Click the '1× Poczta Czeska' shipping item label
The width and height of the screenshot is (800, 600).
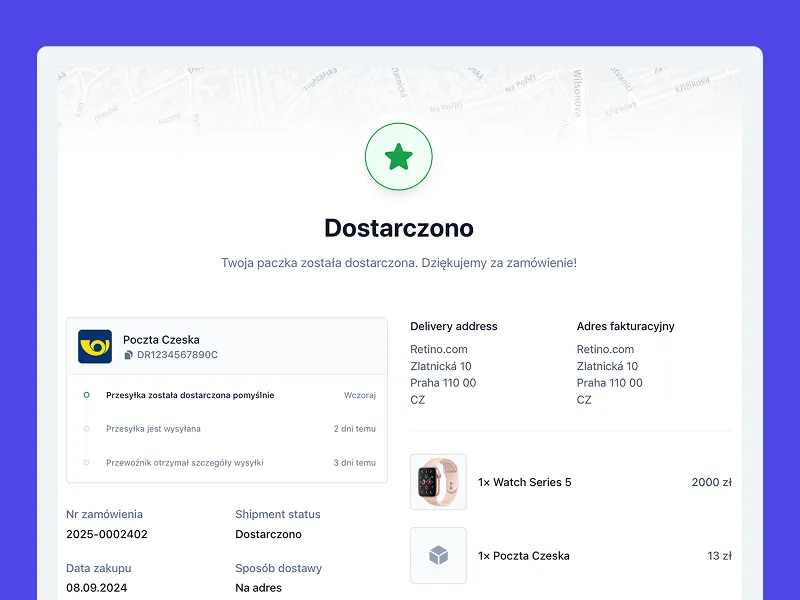[523, 556]
